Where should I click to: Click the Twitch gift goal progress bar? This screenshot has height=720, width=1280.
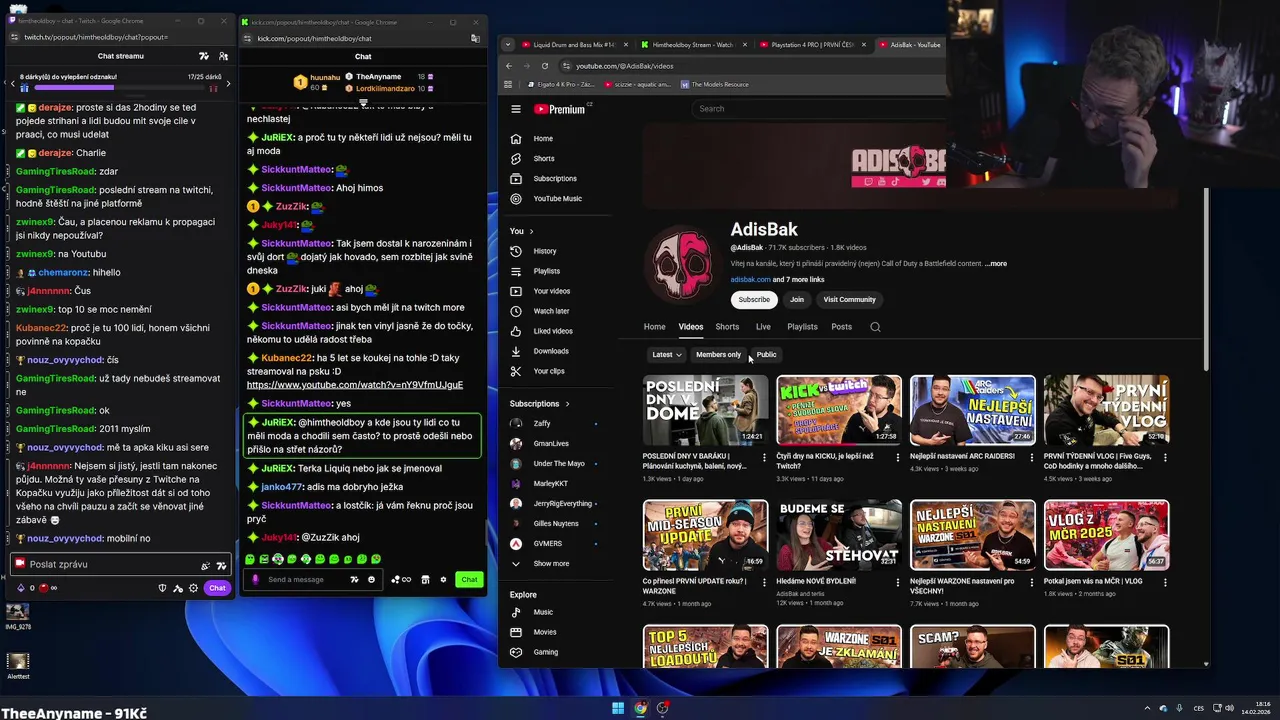(119, 88)
